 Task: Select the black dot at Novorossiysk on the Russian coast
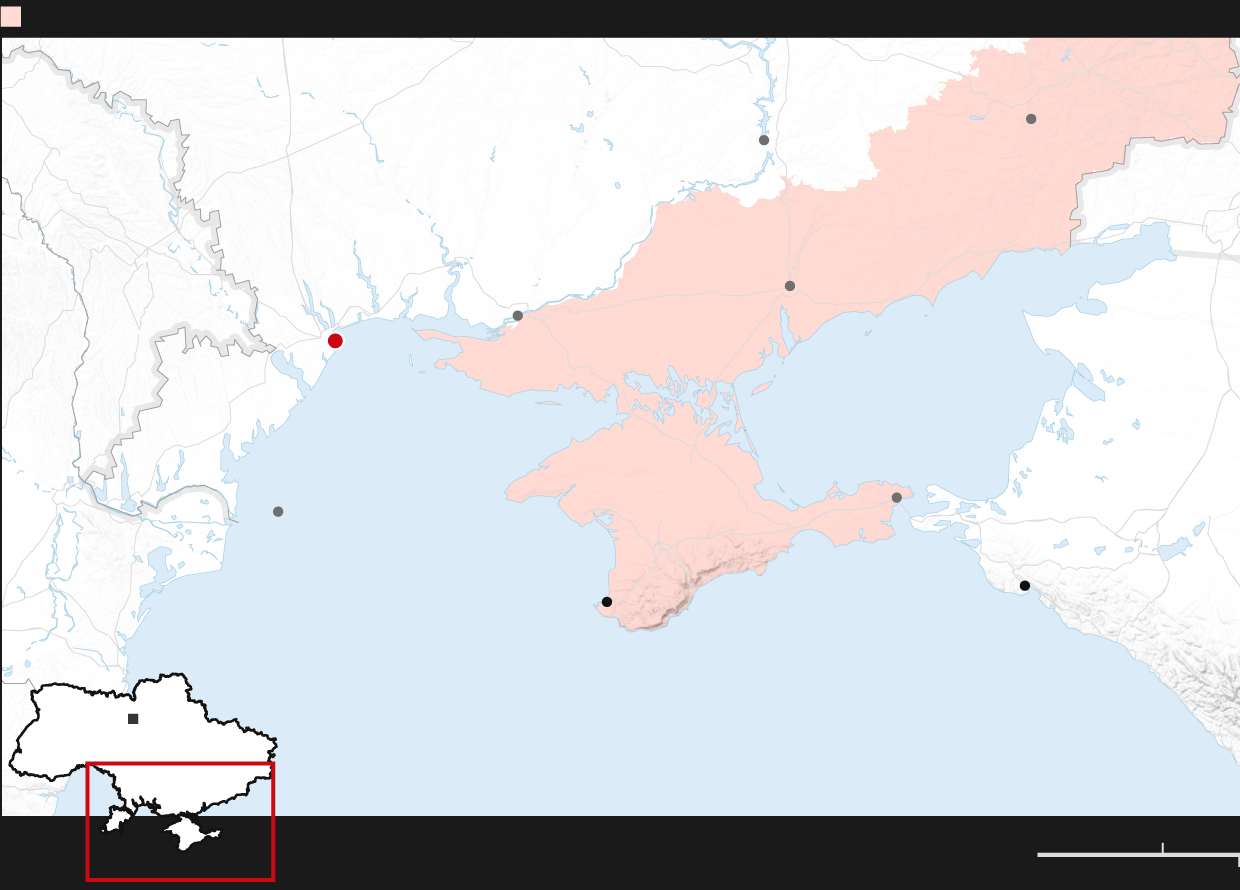pos(1025,586)
